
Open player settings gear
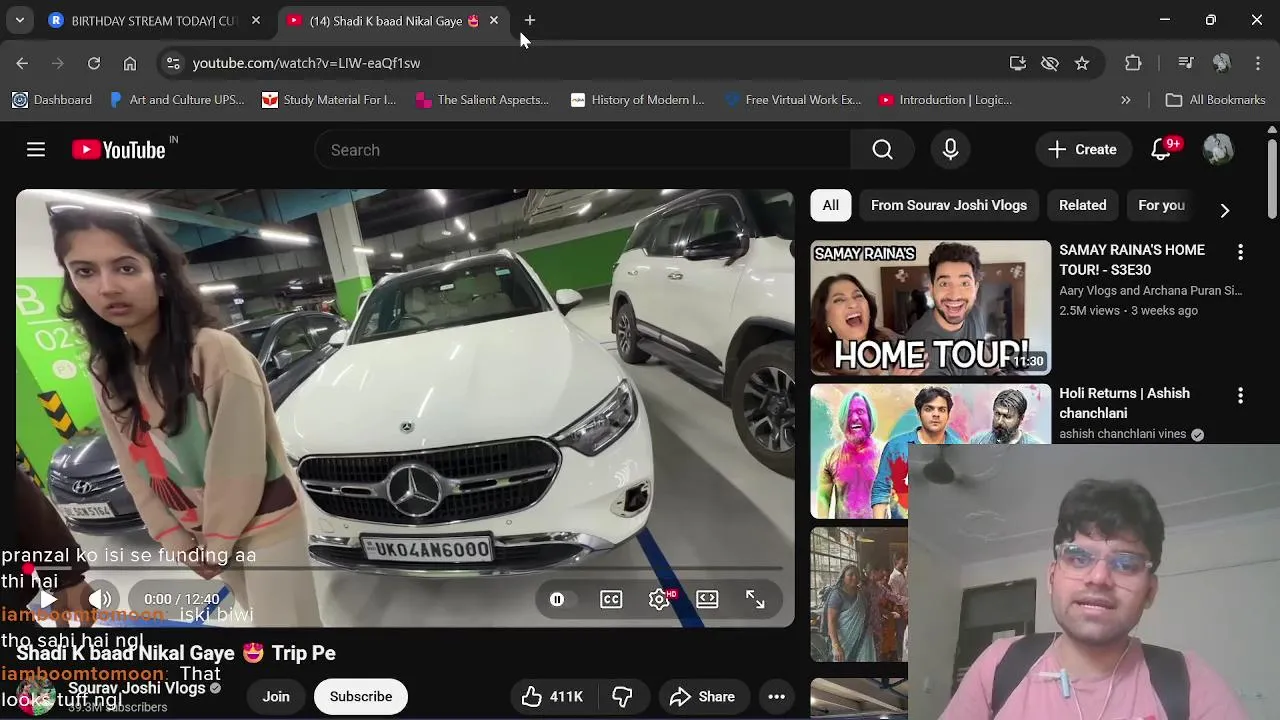[x=659, y=600]
